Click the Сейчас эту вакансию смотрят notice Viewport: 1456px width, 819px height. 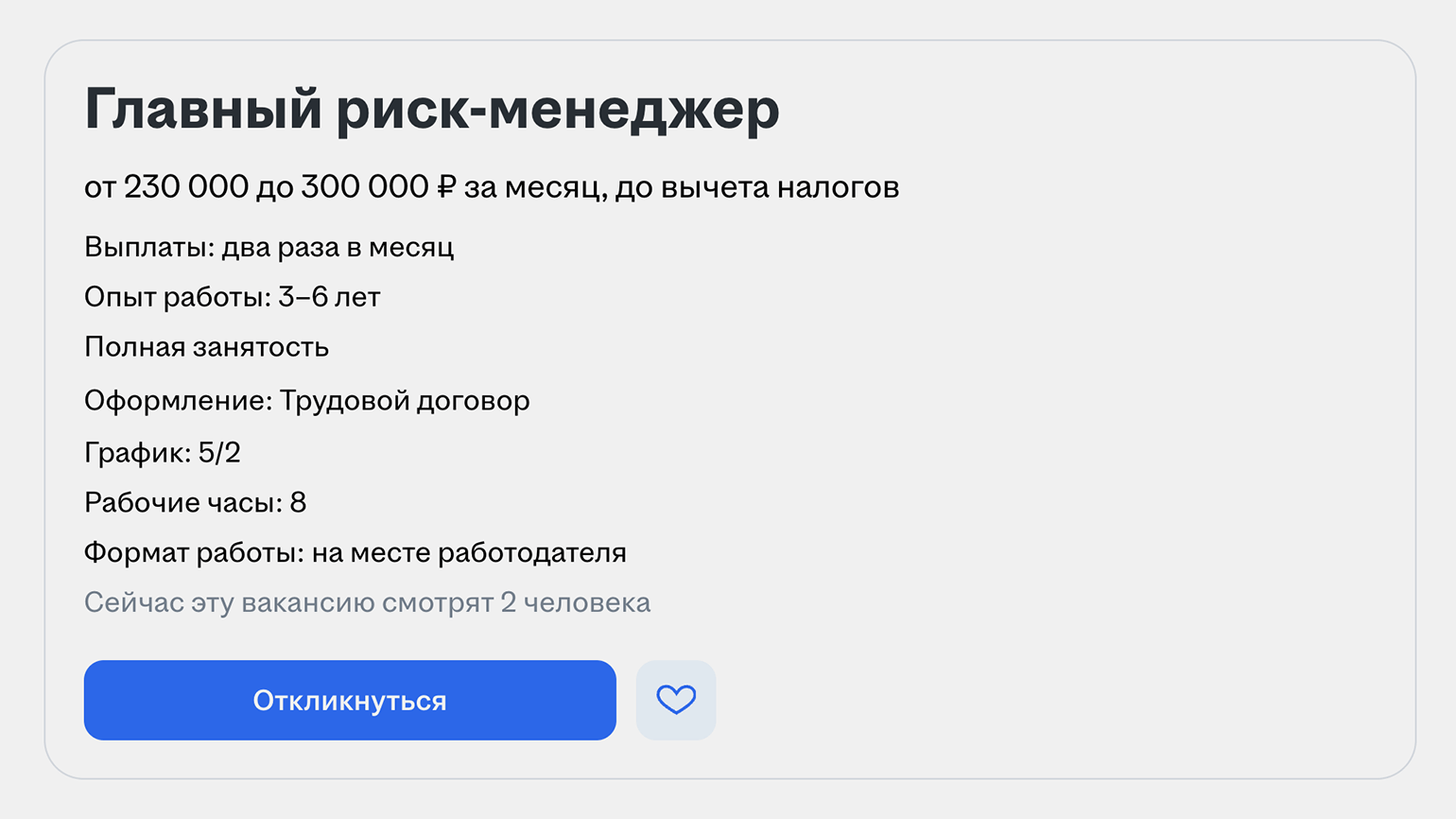pyautogui.click(x=367, y=603)
